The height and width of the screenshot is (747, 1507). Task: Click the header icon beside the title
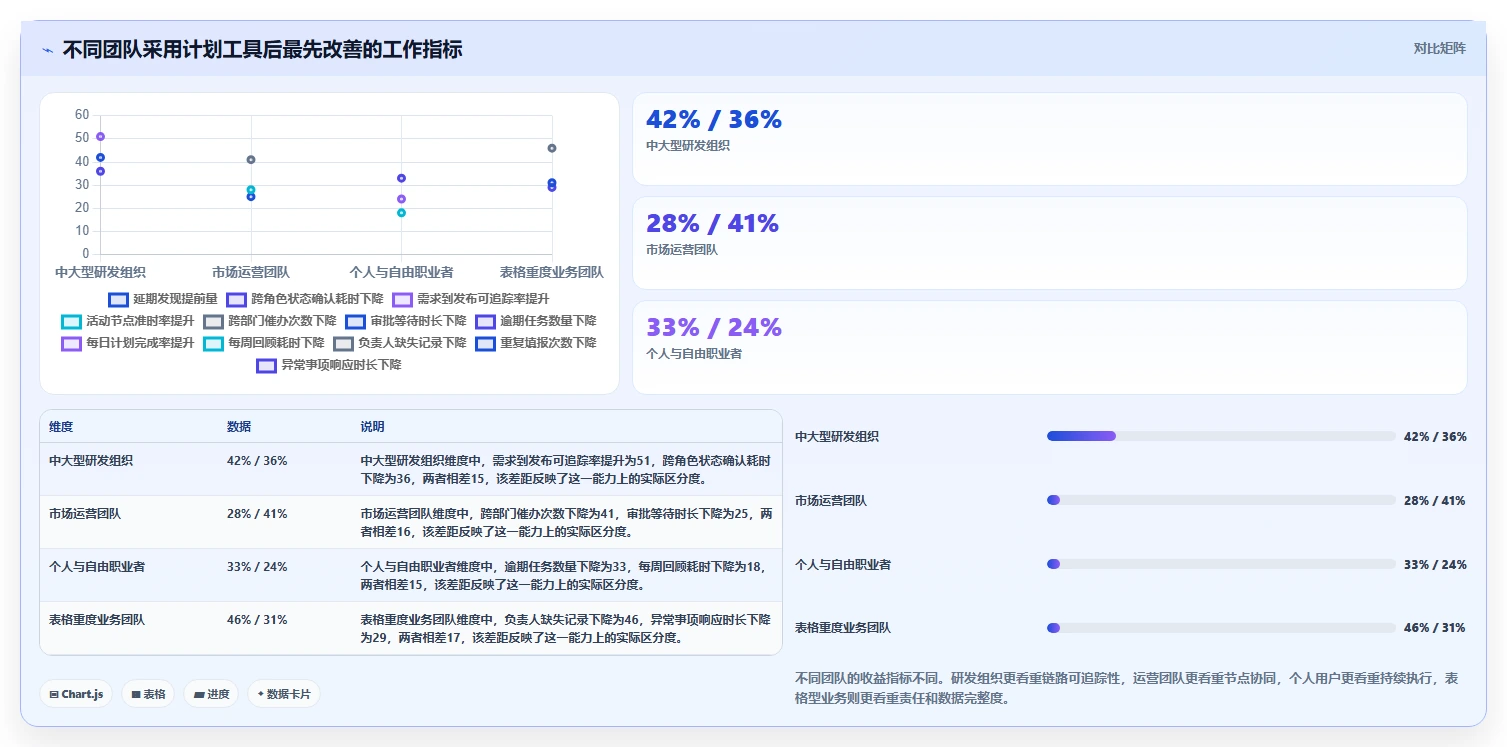(48, 50)
